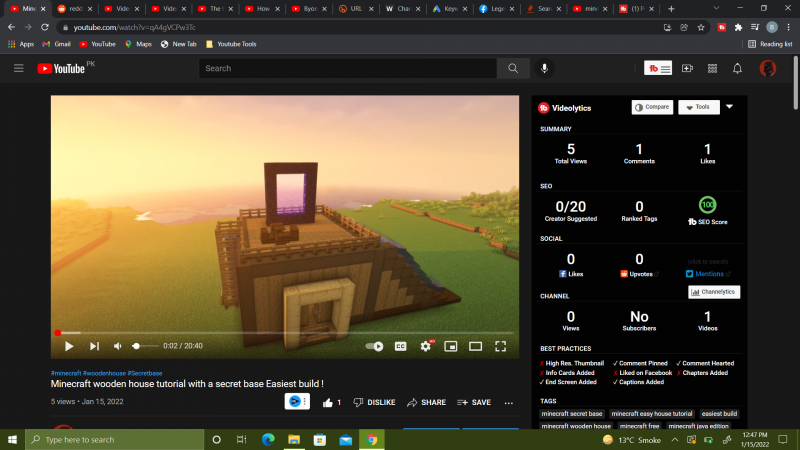800x450 pixels.
Task: Toggle closed captions
Action: coord(400,346)
